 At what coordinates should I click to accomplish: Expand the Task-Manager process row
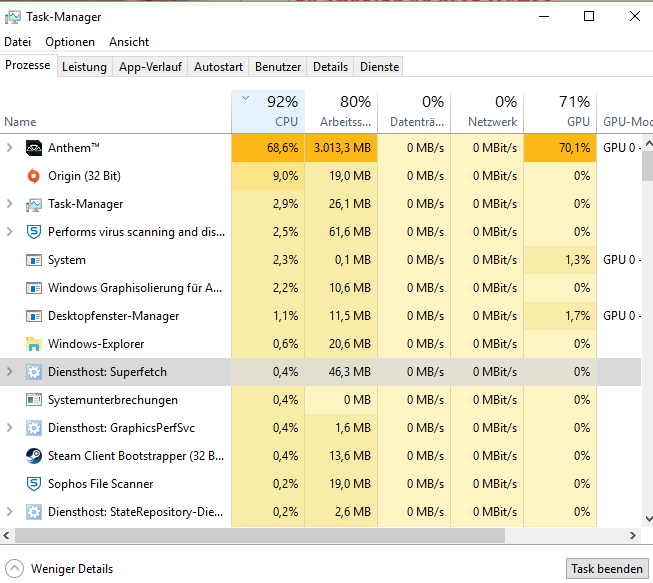click(10, 204)
